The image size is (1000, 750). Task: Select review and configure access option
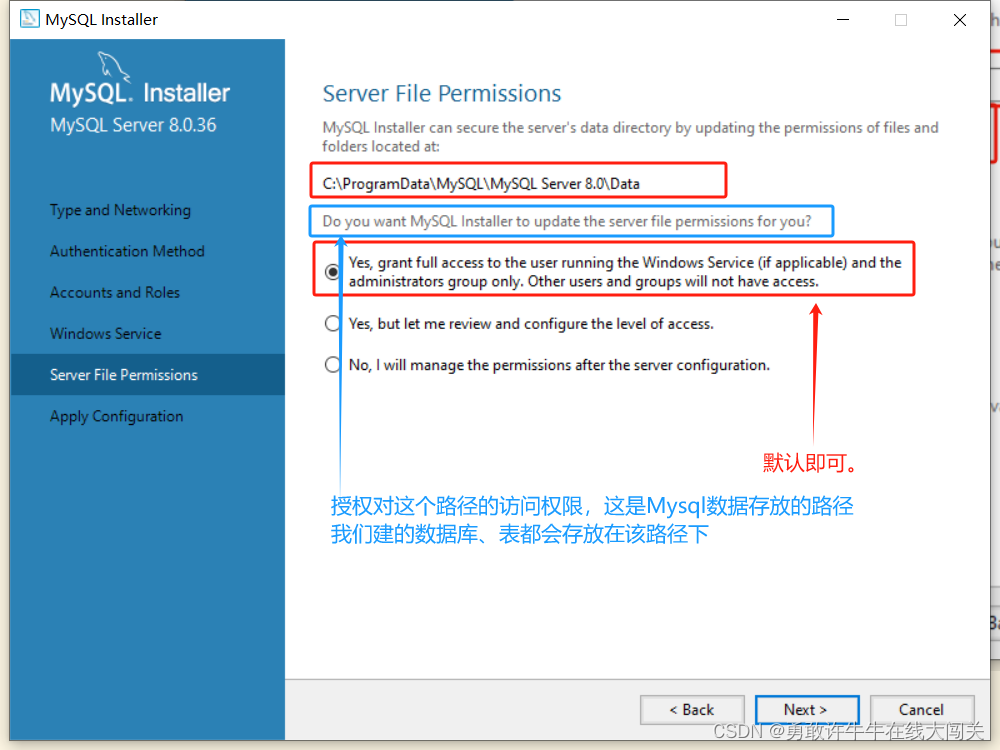click(332, 323)
